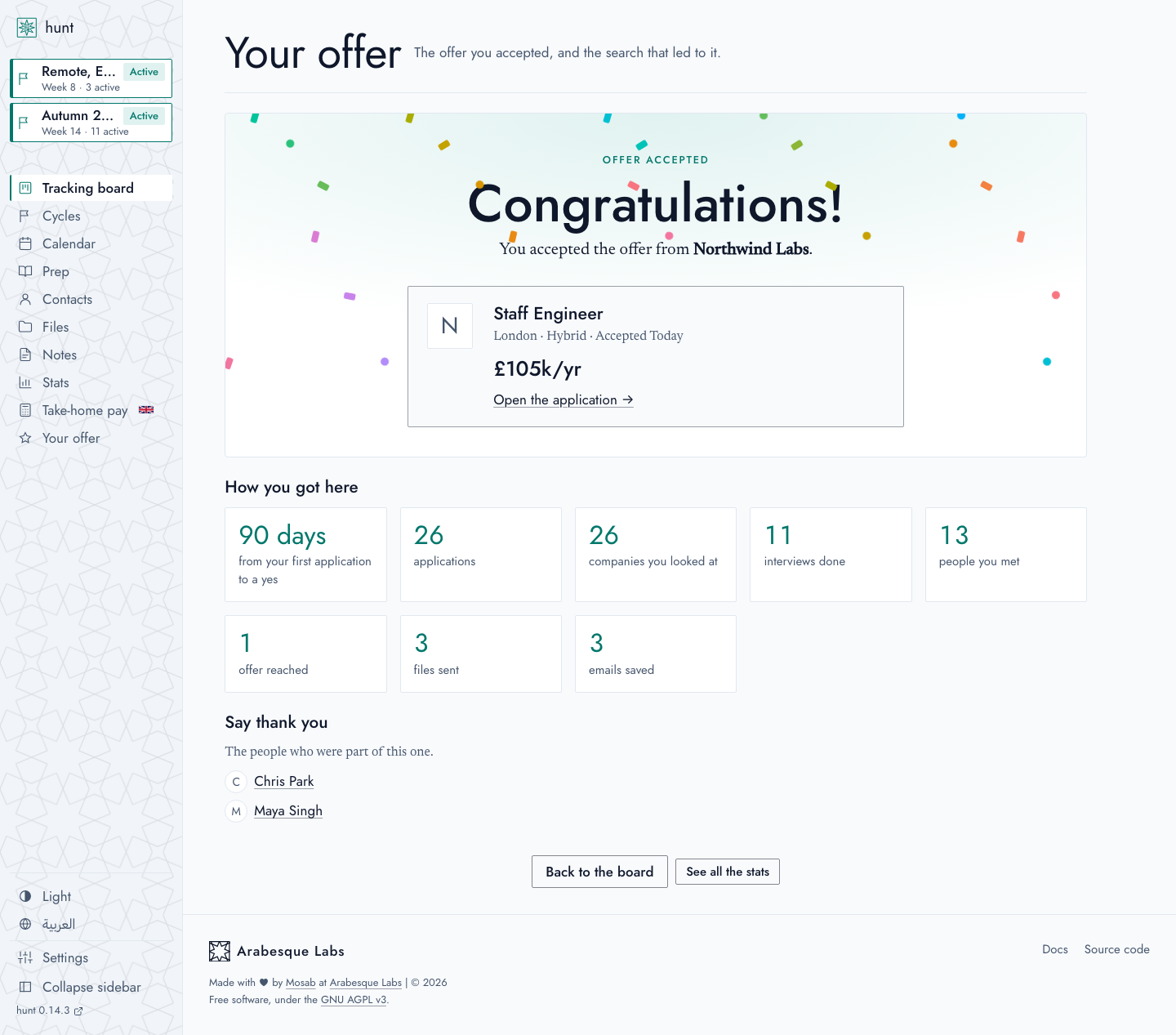Open the Stats menu item

[x=91, y=382]
